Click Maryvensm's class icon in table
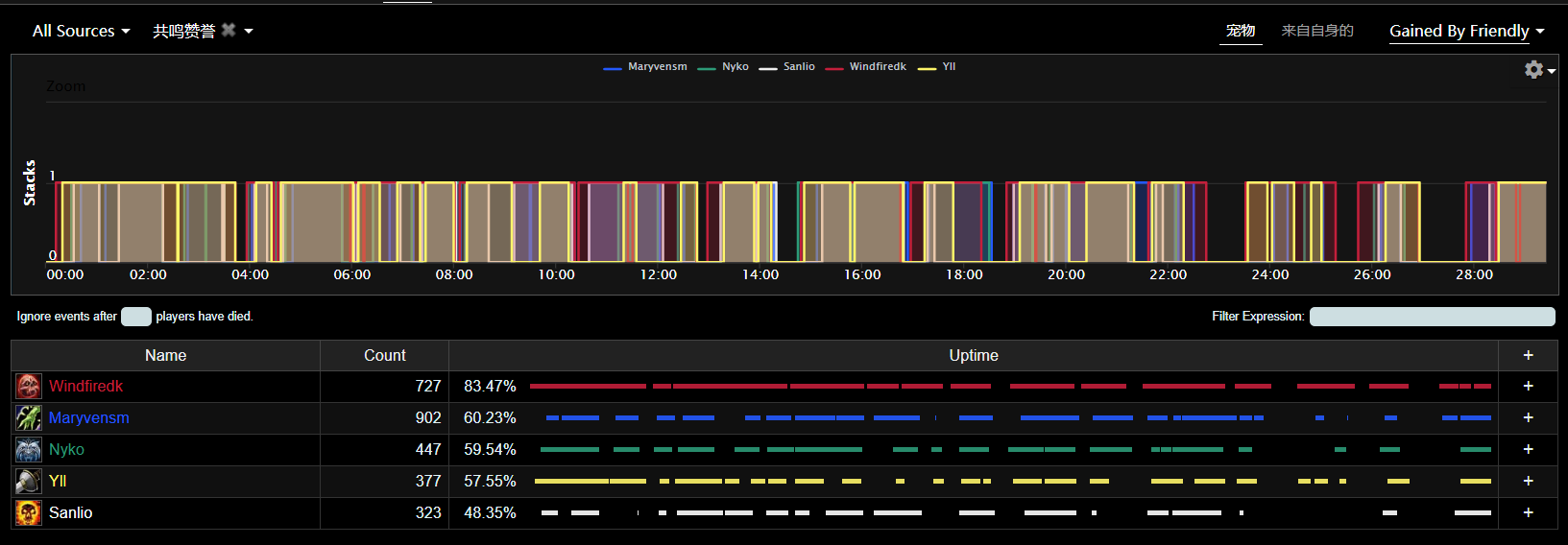Viewport: 1568px width, 545px height. click(29, 418)
